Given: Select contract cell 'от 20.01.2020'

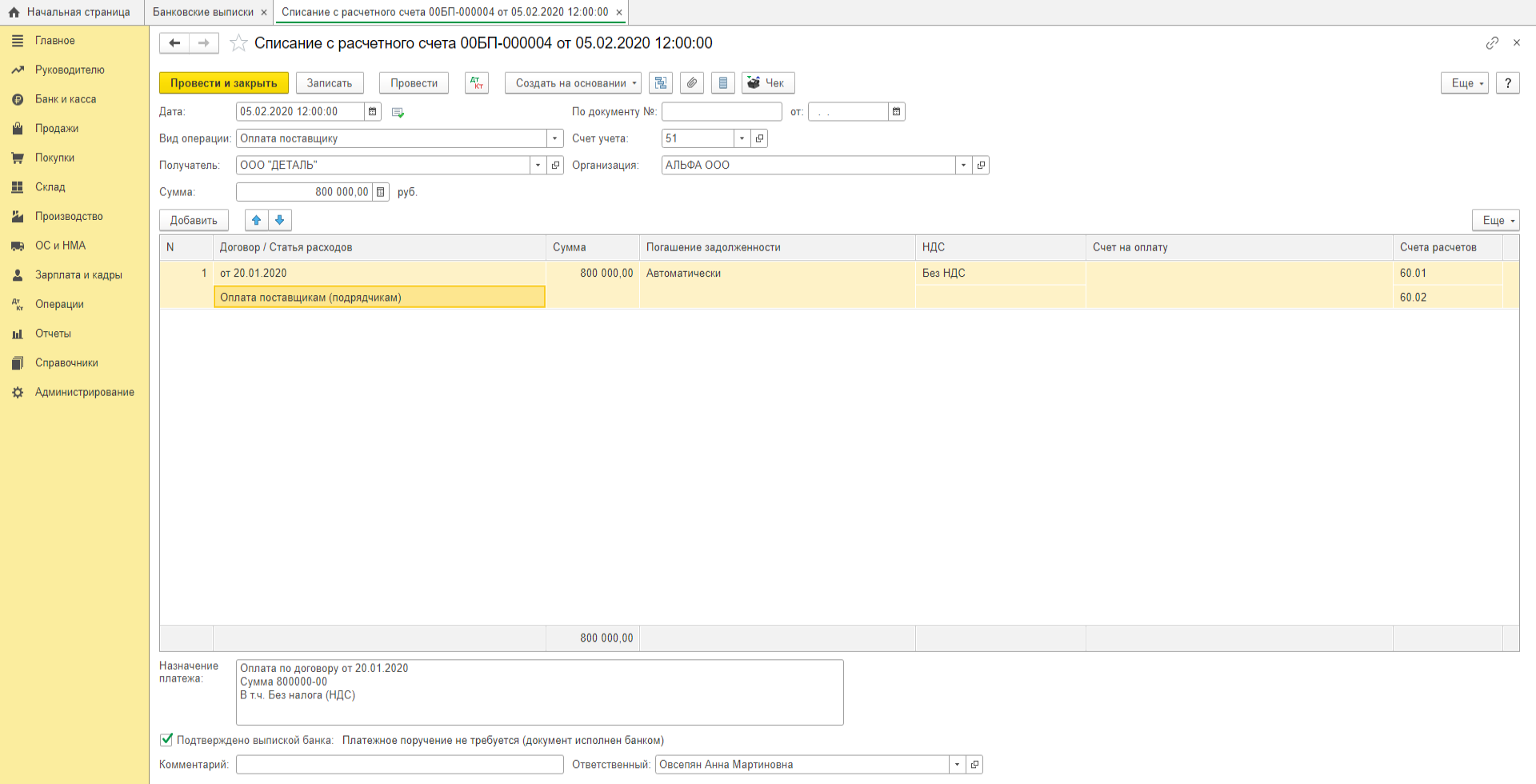Looking at the screenshot, I should tap(379, 274).
